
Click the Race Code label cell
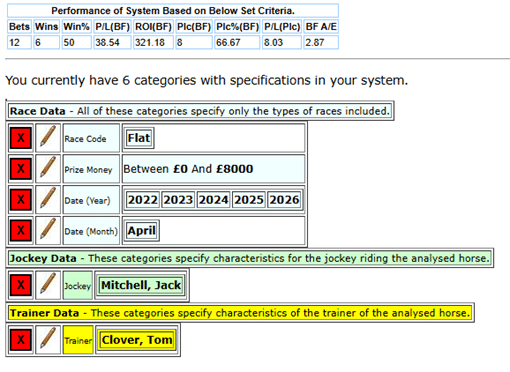coord(91,138)
